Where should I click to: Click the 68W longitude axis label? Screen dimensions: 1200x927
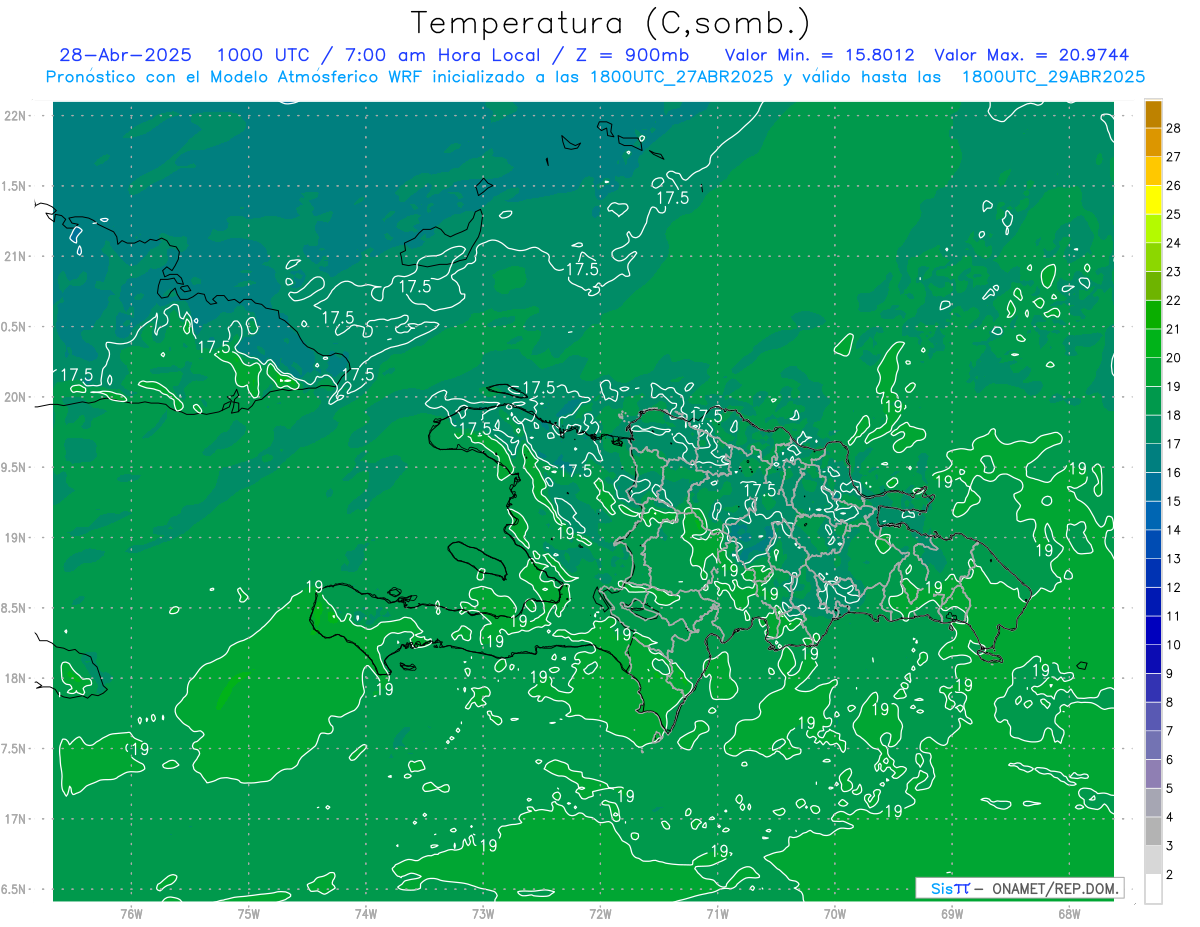(x=1068, y=913)
